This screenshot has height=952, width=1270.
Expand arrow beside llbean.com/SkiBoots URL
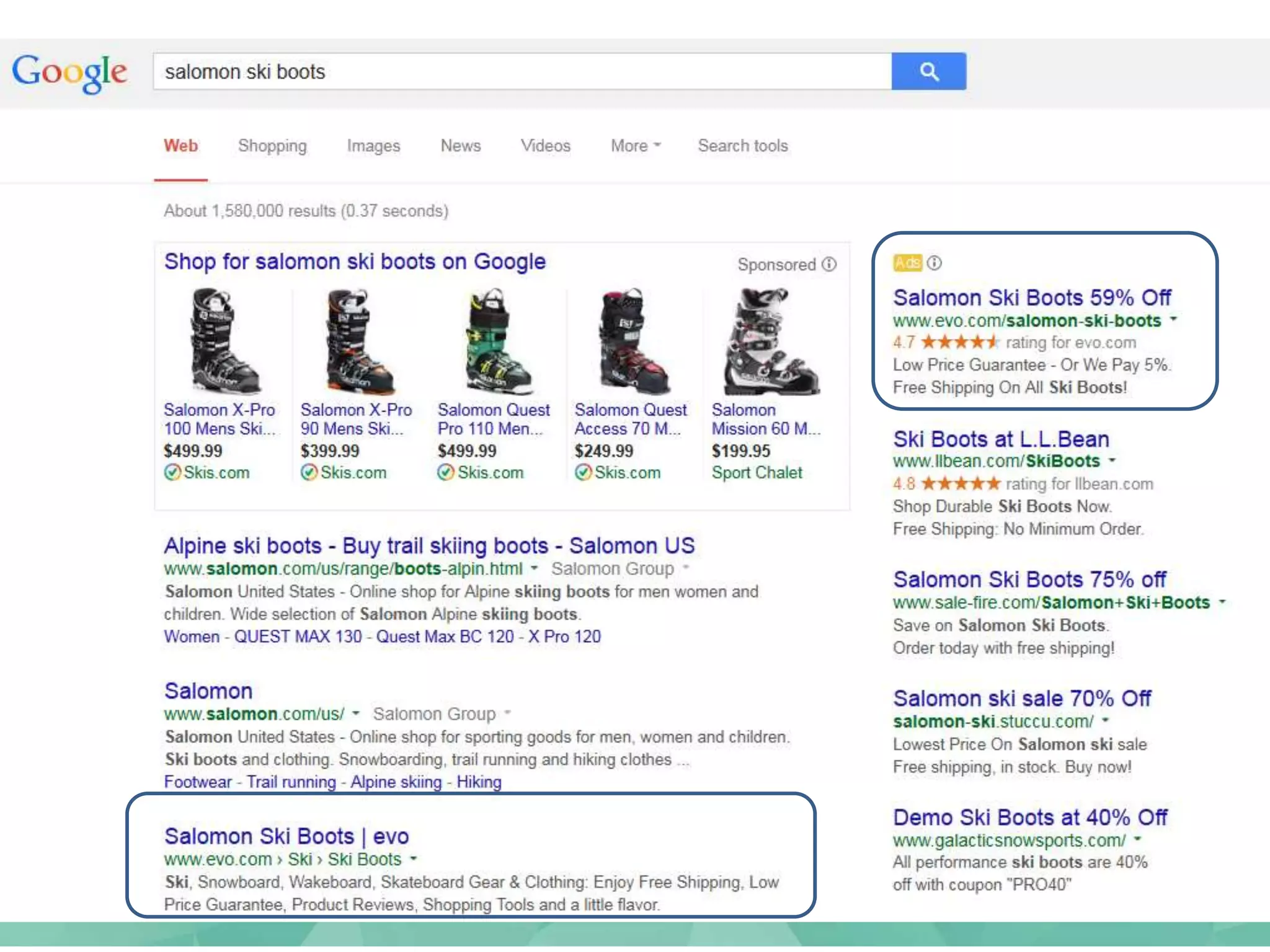click(x=1112, y=461)
